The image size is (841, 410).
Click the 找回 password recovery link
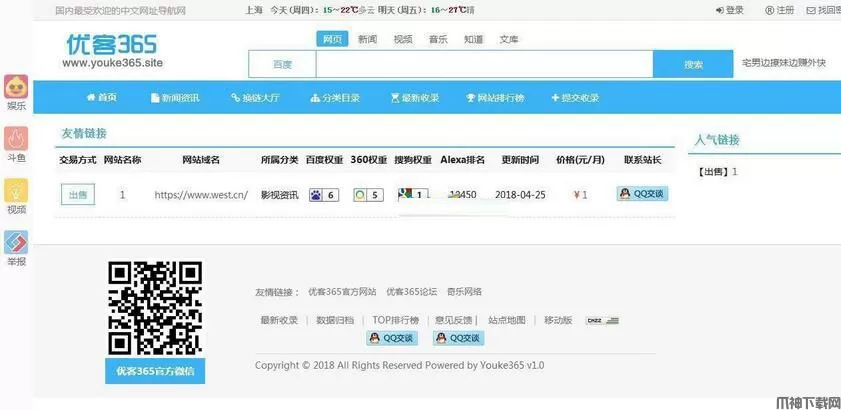pyautogui.click(x=824, y=10)
